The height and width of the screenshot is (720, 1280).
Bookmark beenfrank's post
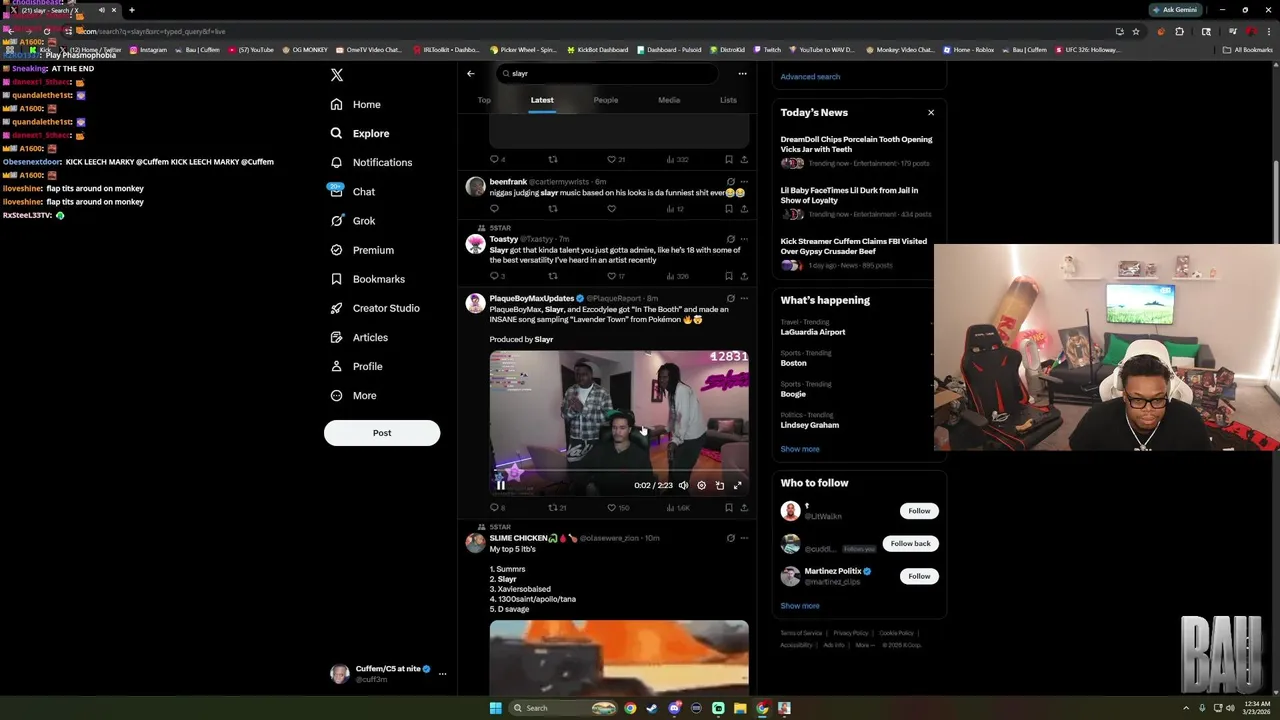[728, 209]
